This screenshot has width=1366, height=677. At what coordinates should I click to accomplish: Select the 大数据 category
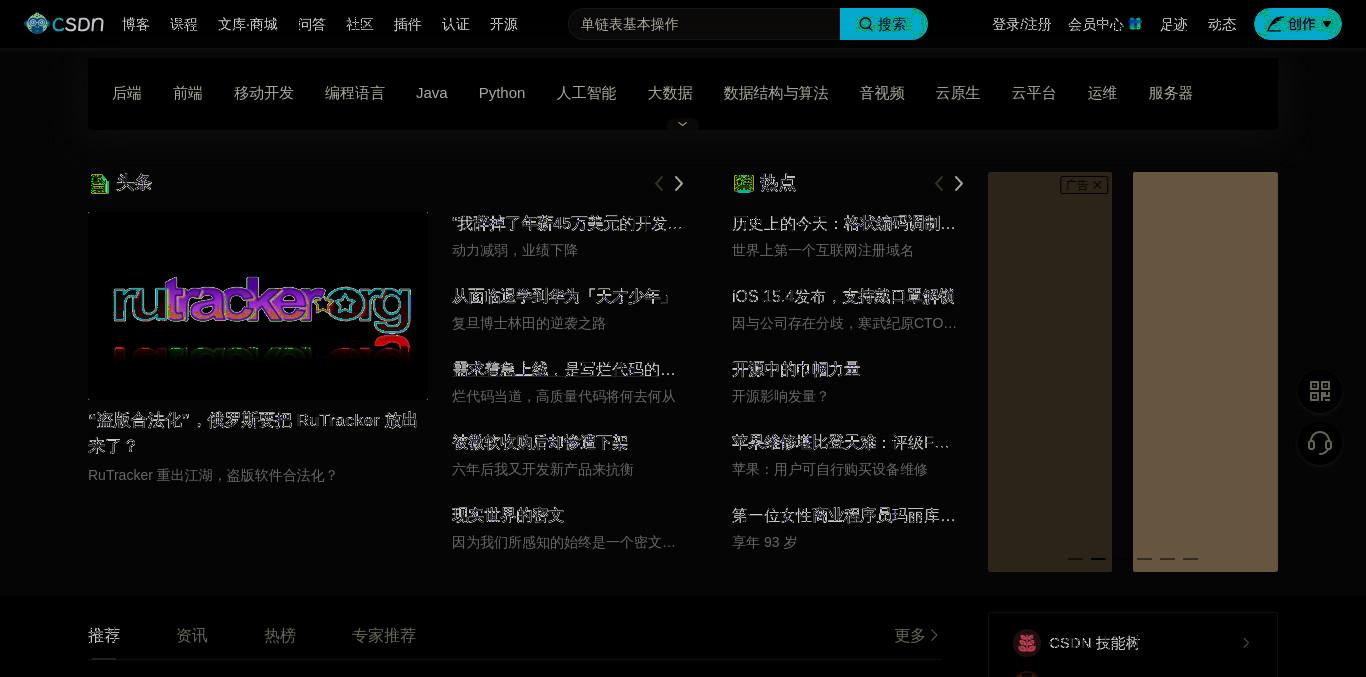coord(670,93)
